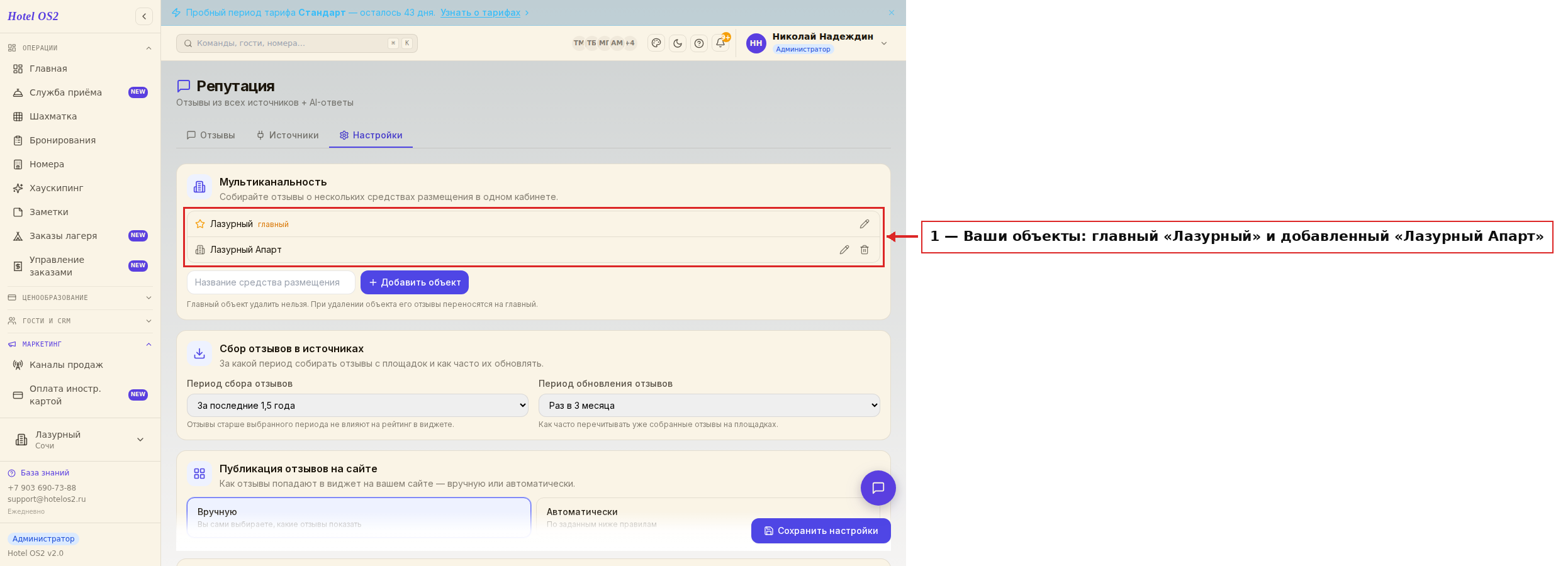The height and width of the screenshot is (566, 1568).
Task: Edit the Лазурный Апарт object name
Action: coord(844,250)
